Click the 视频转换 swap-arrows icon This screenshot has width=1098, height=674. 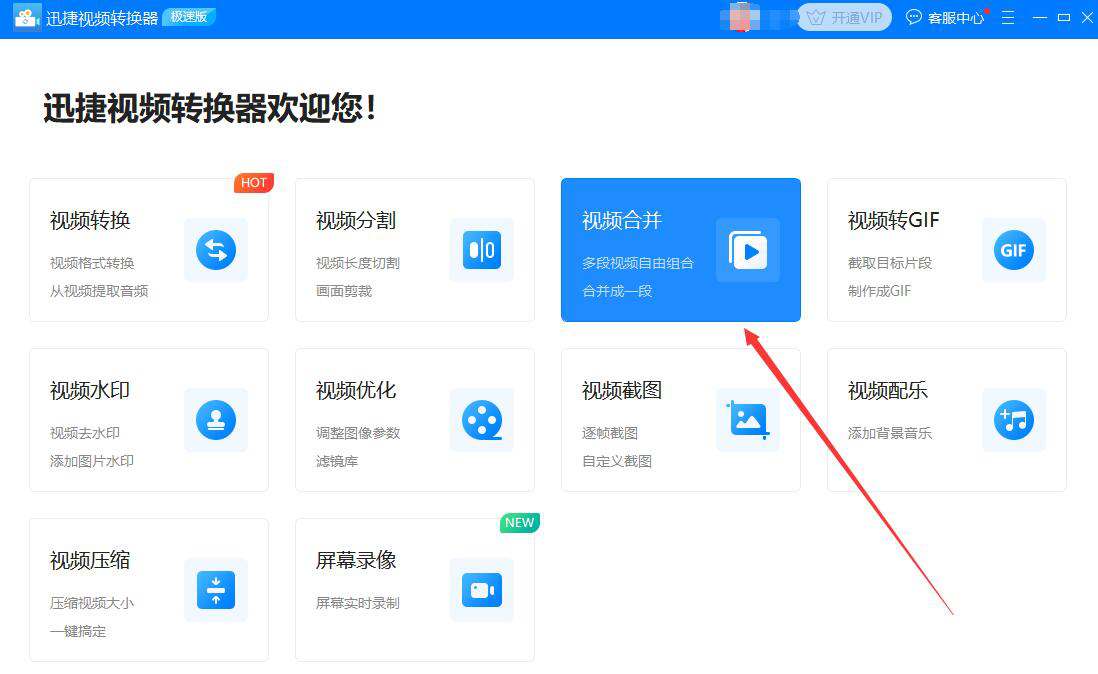coord(216,250)
